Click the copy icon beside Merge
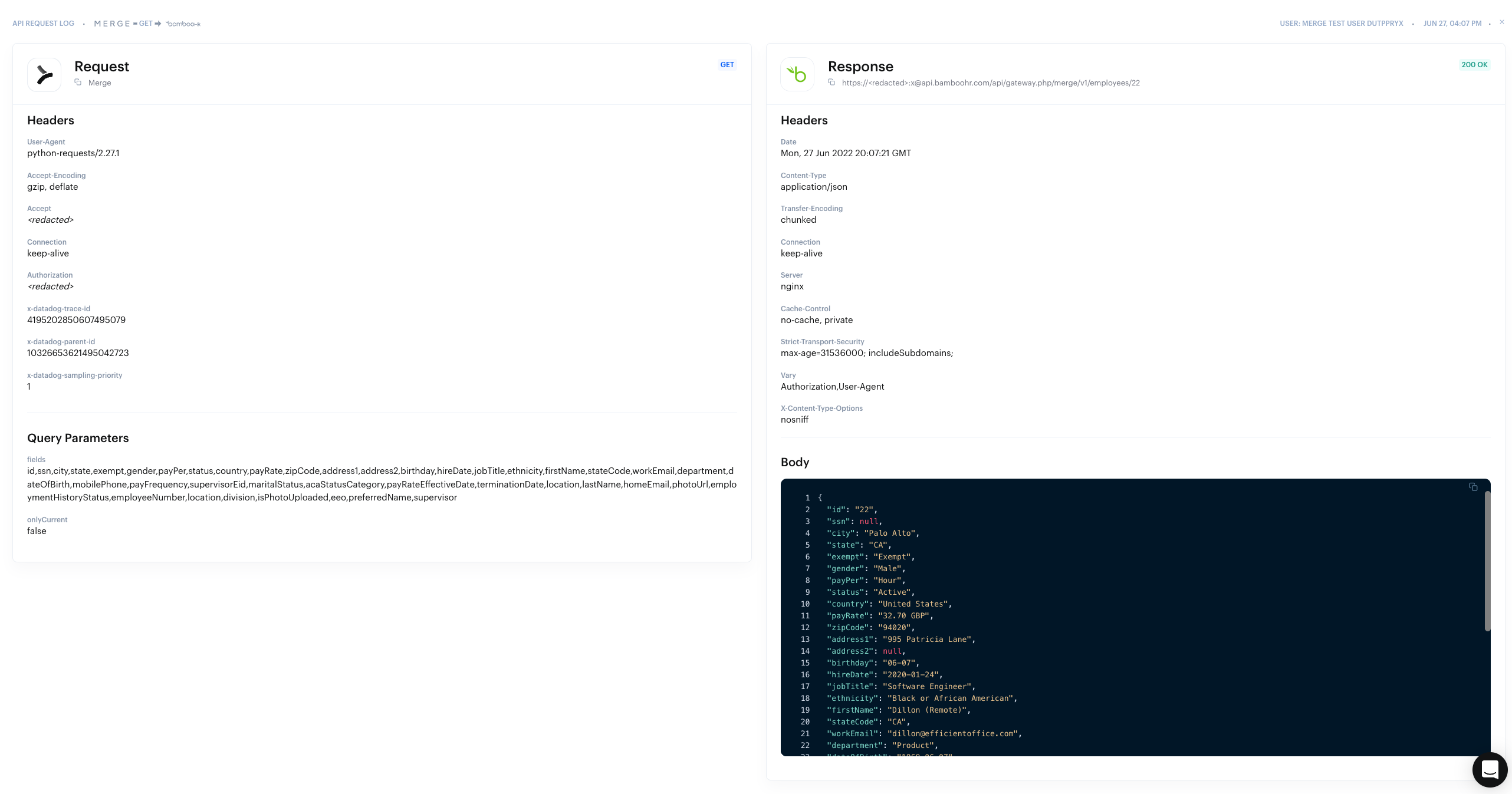This screenshot has height=794, width=1512. (x=78, y=83)
